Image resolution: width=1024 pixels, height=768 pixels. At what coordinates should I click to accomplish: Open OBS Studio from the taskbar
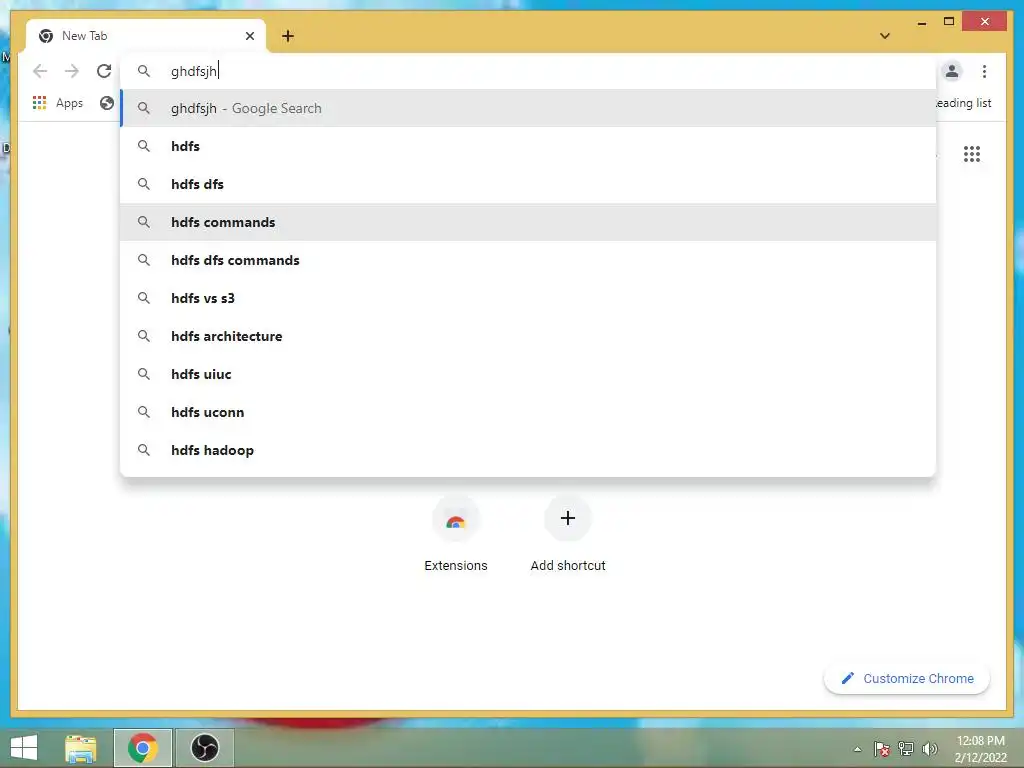click(204, 748)
